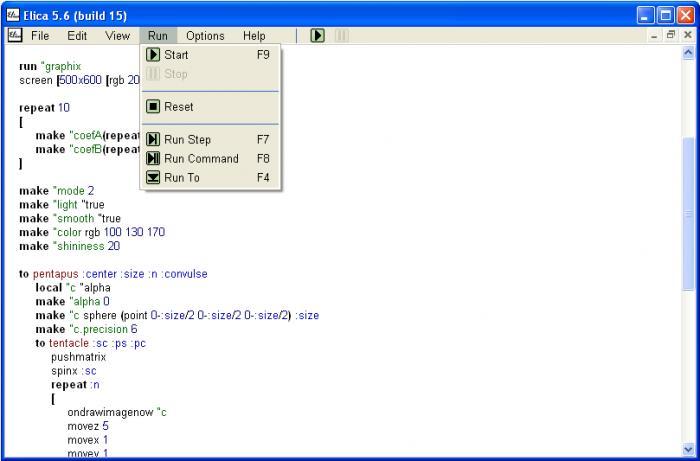Select Run Step from the menu

coord(210,140)
